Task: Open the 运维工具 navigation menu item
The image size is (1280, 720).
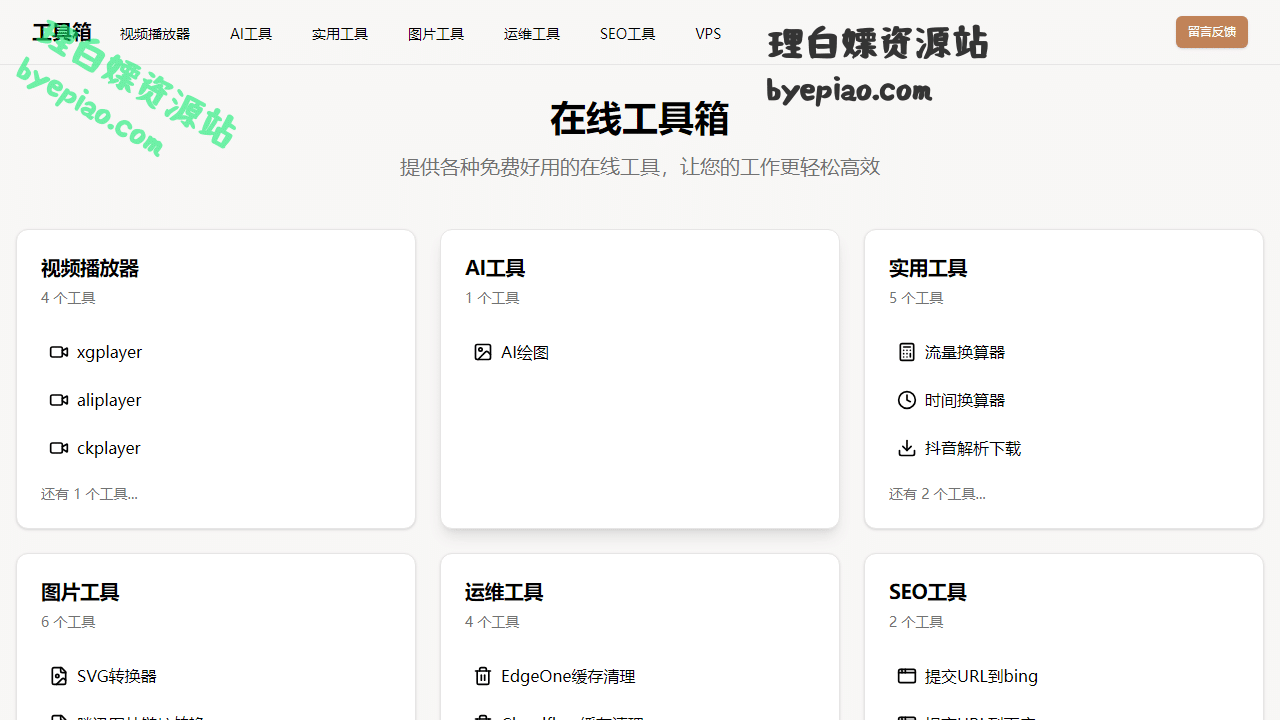Action: coord(532,34)
